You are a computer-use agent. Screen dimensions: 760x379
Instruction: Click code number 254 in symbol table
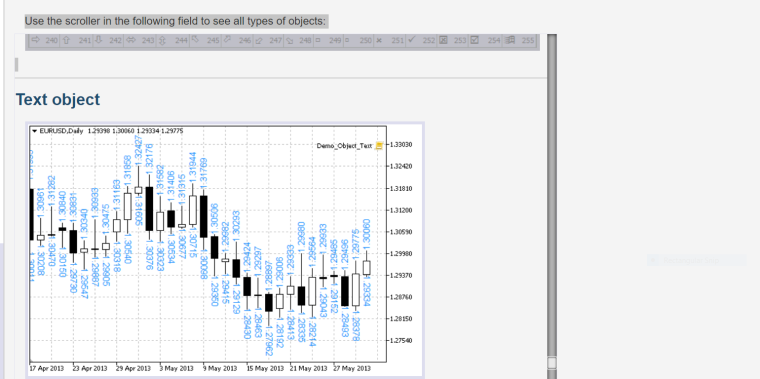pyautogui.click(x=494, y=41)
